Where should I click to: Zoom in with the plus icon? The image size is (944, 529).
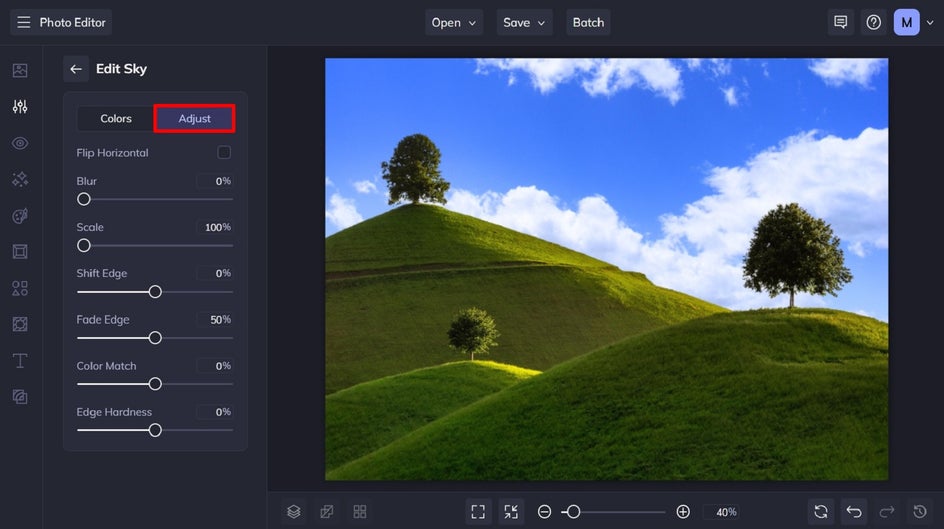point(683,512)
